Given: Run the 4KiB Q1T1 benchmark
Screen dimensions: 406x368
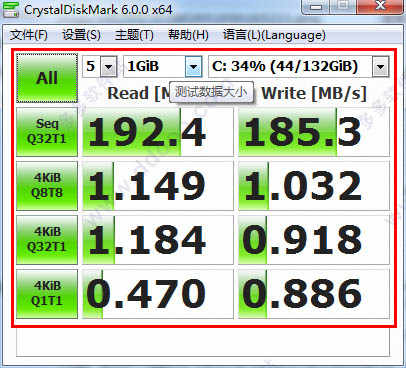Looking at the screenshot, I should [47, 294].
